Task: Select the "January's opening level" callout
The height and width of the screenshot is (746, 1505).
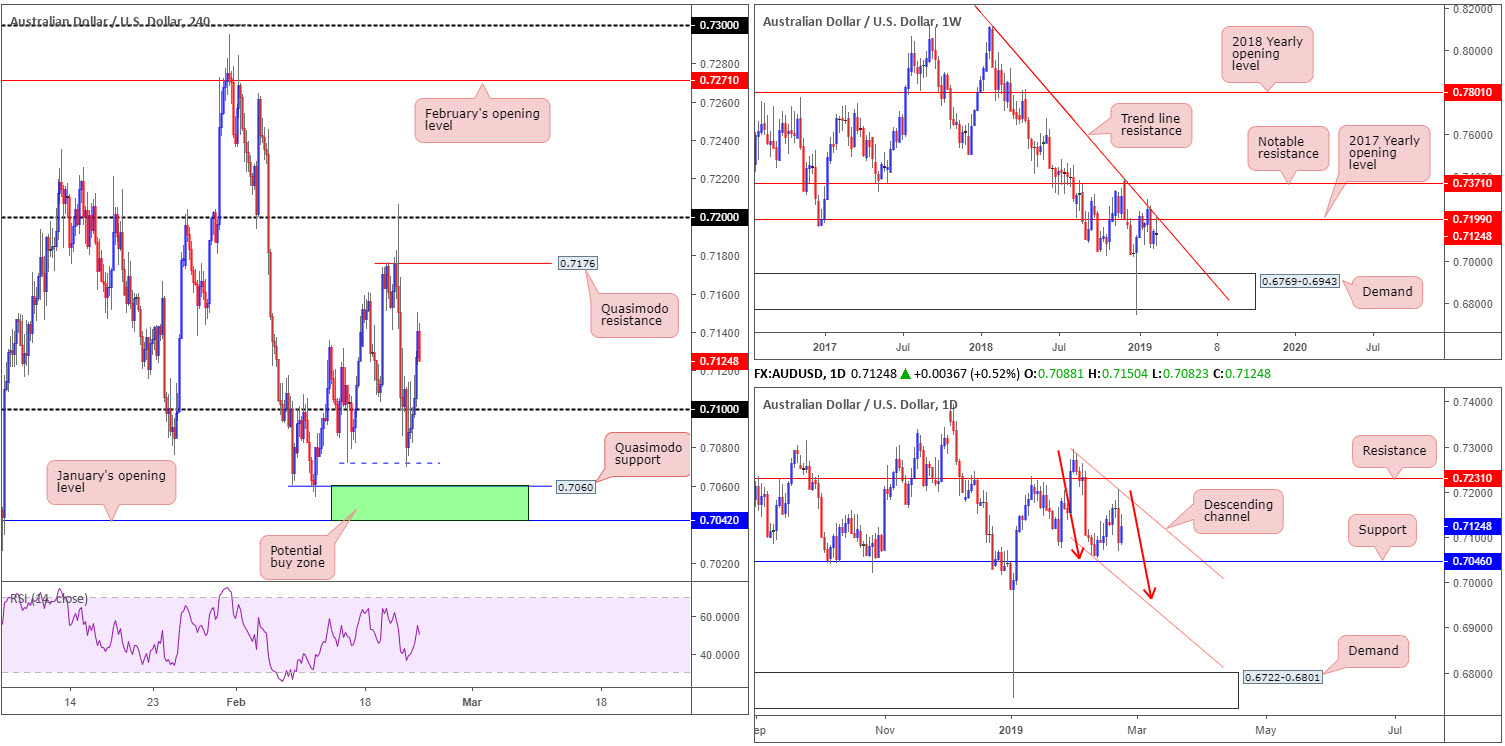Action: 112,481
